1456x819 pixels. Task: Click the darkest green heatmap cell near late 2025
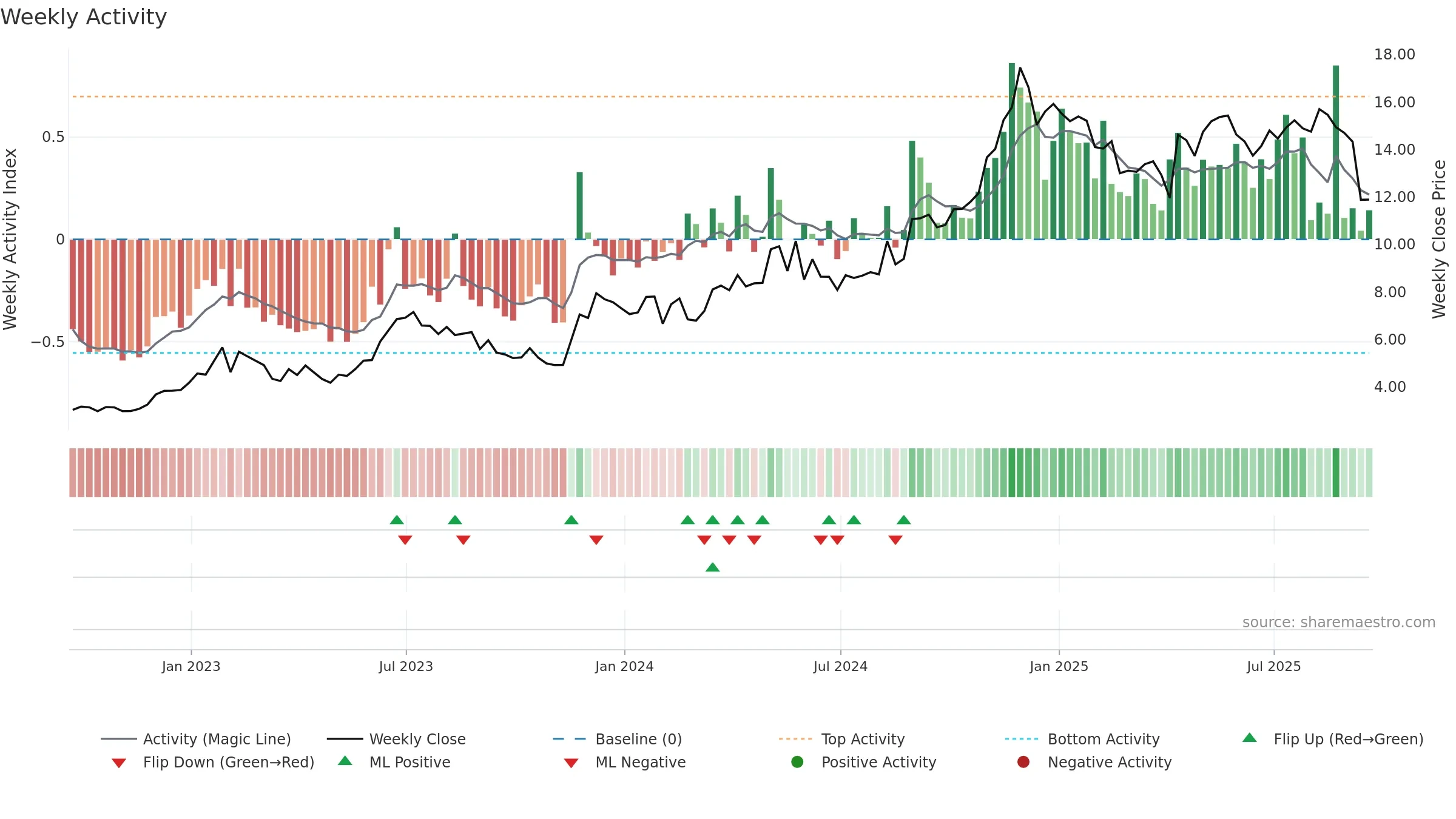(1336, 473)
